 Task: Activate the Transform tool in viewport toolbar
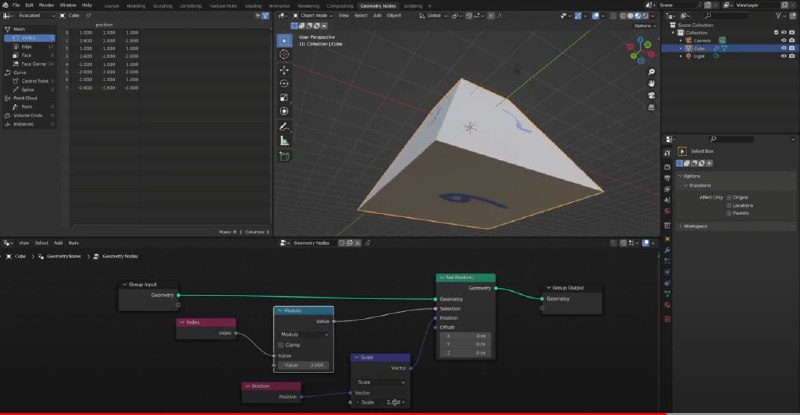(x=284, y=111)
